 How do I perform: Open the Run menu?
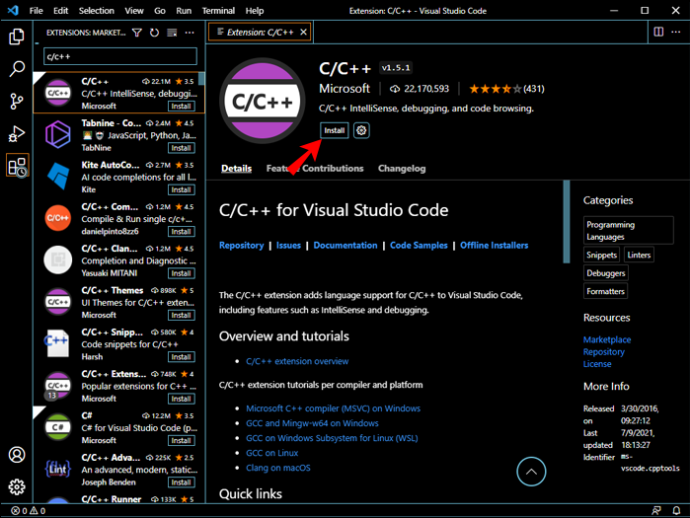pos(184,11)
